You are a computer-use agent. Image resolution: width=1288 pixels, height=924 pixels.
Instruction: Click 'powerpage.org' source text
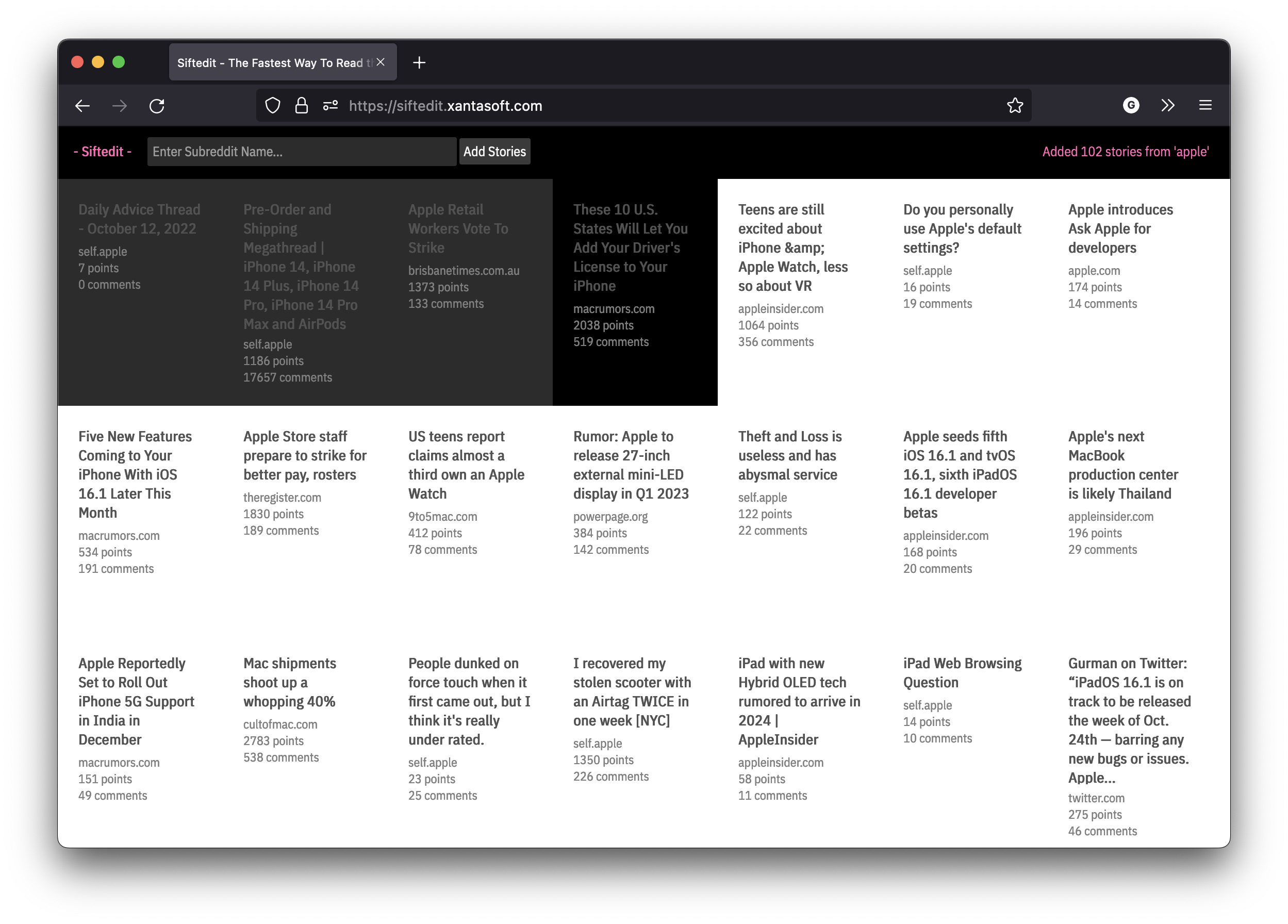(610, 516)
